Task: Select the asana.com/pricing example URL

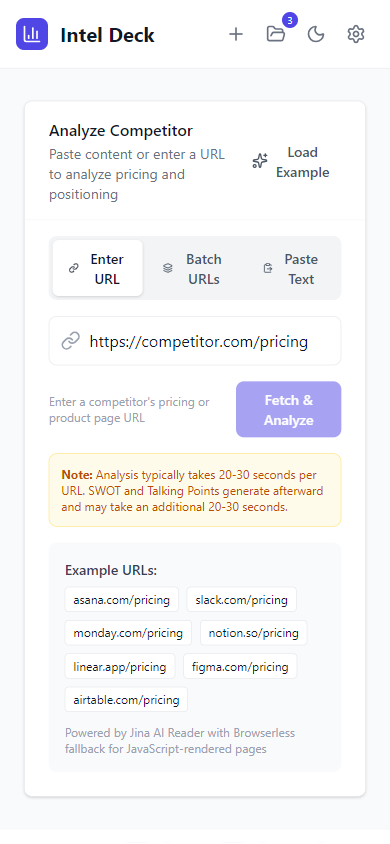Action: [x=122, y=599]
